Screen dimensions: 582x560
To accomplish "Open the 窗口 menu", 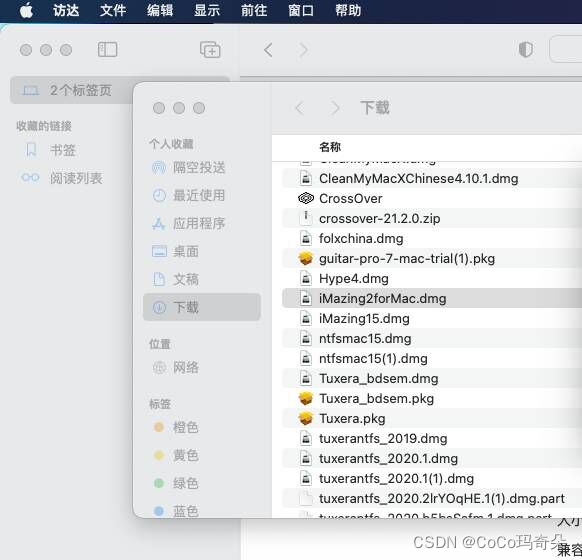I will coord(301,10).
